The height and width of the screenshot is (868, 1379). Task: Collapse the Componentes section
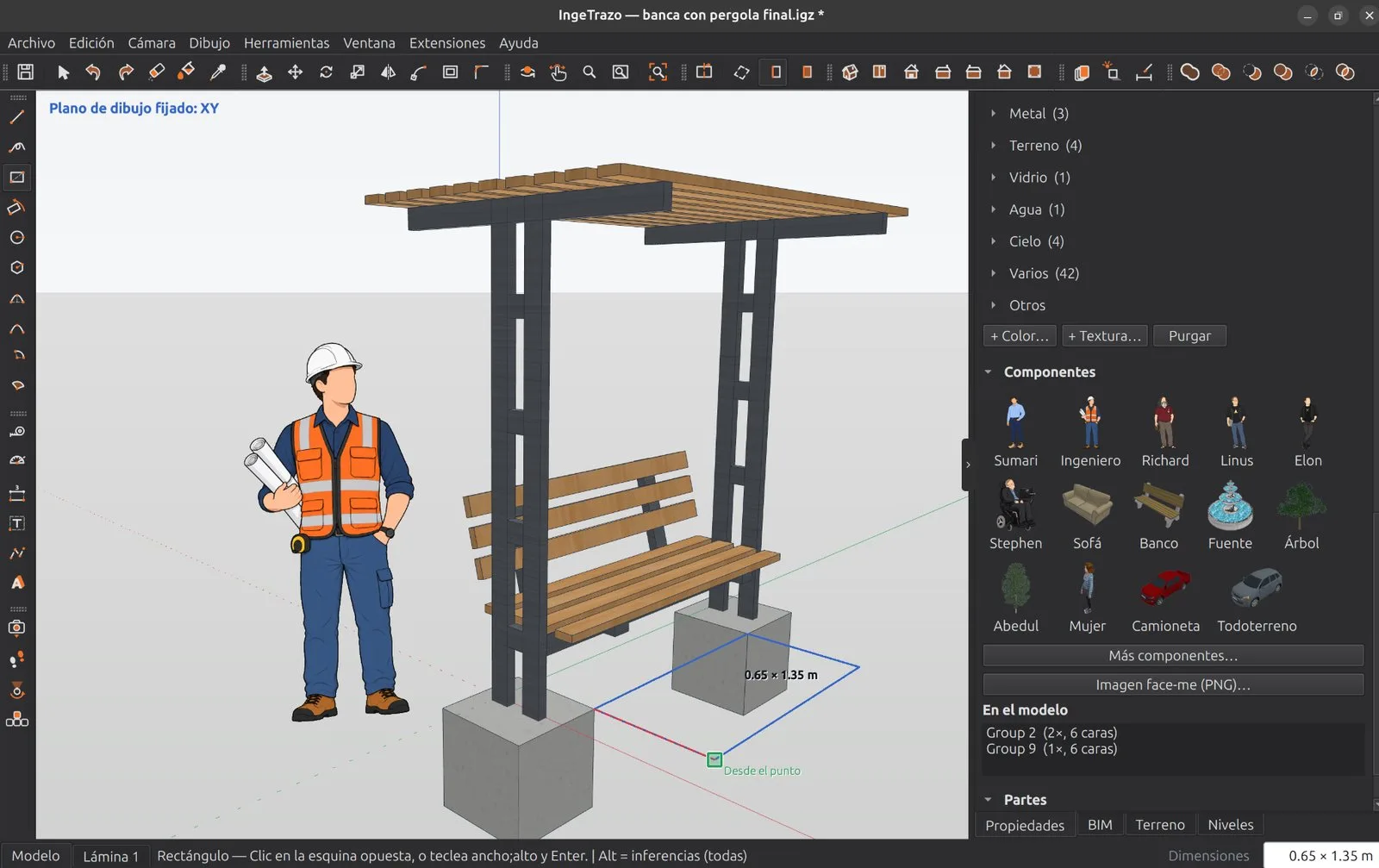tap(989, 372)
